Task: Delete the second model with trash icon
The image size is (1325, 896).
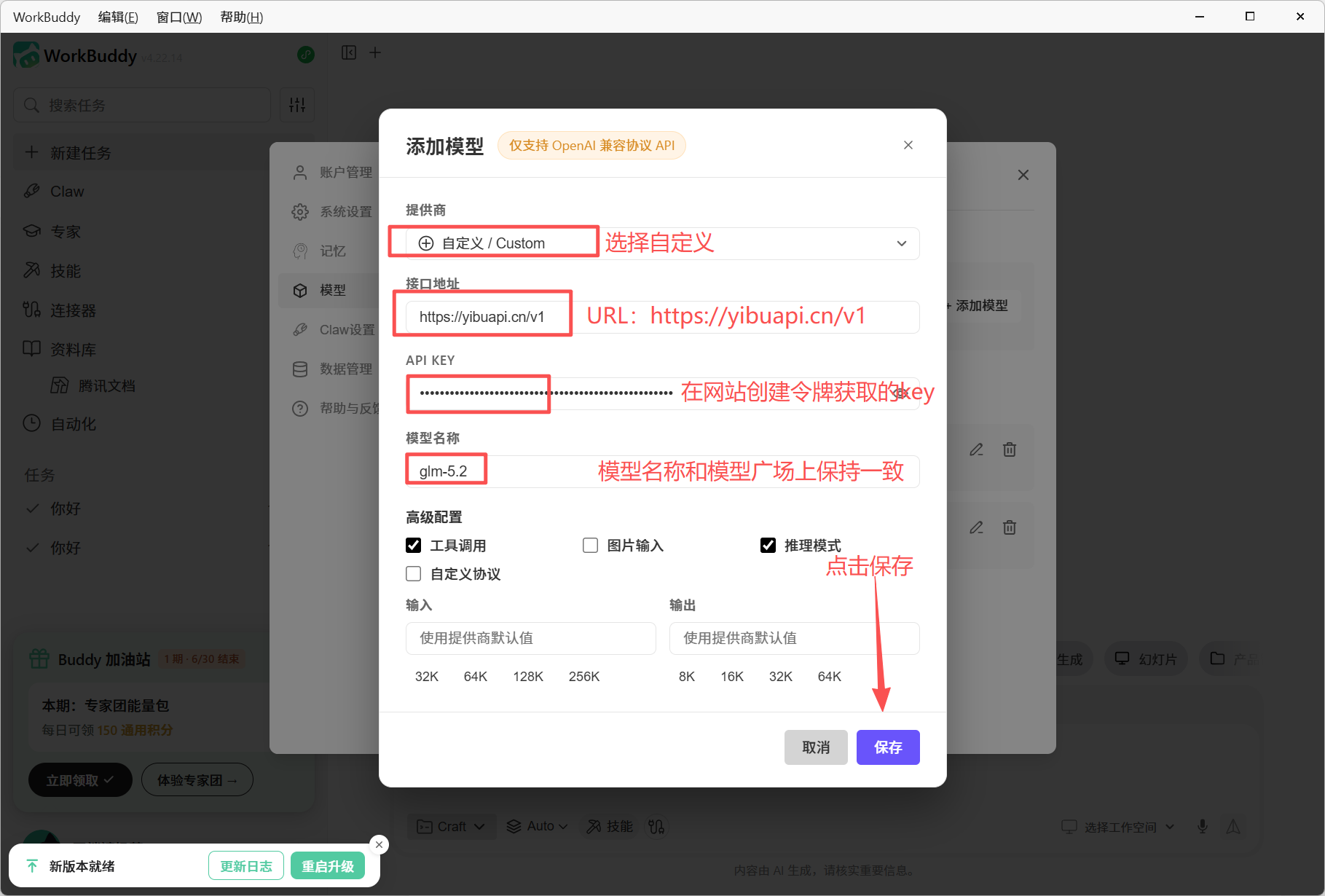Action: pos(1010,527)
